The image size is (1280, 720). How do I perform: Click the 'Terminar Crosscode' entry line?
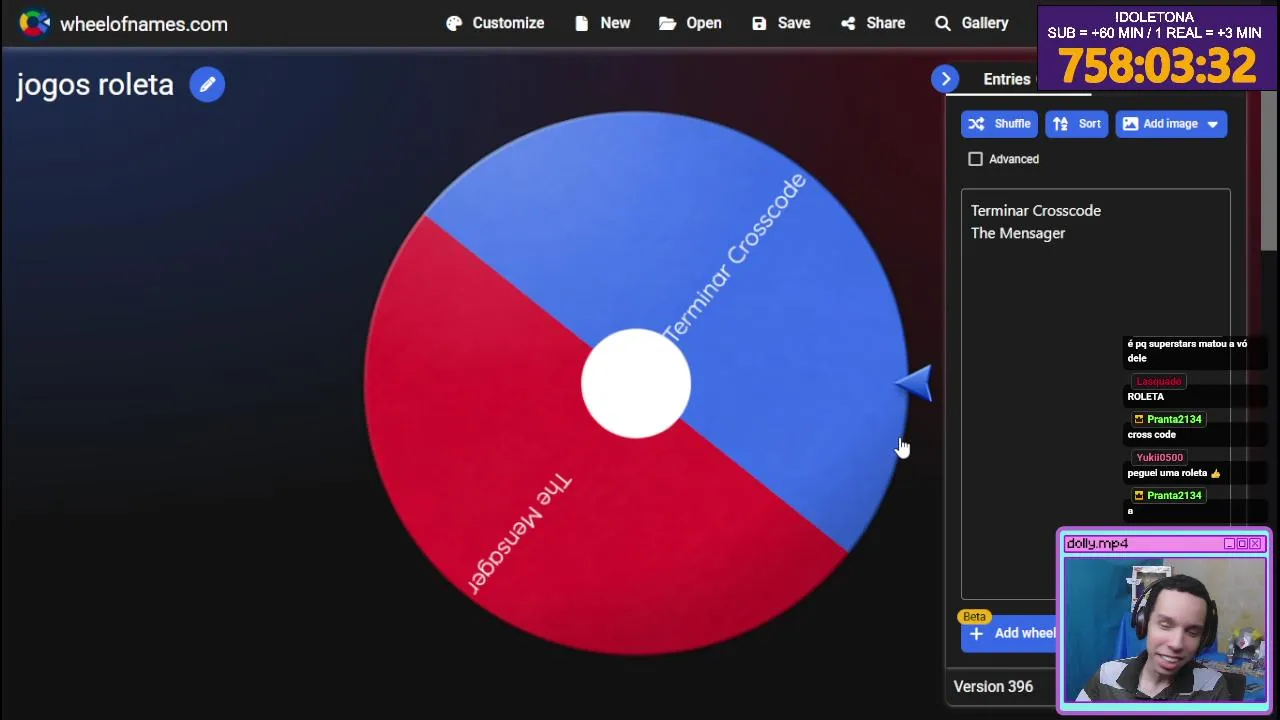1036,211
